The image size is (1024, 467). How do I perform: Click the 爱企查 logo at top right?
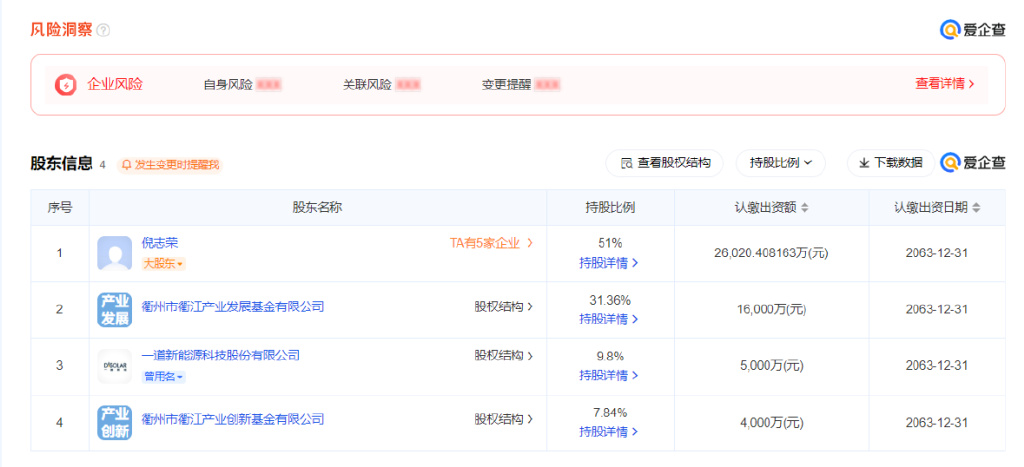click(x=972, y=30)
